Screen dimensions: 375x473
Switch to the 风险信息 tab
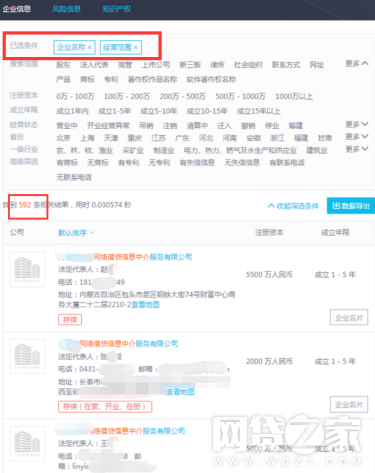(x=66, y=9)
